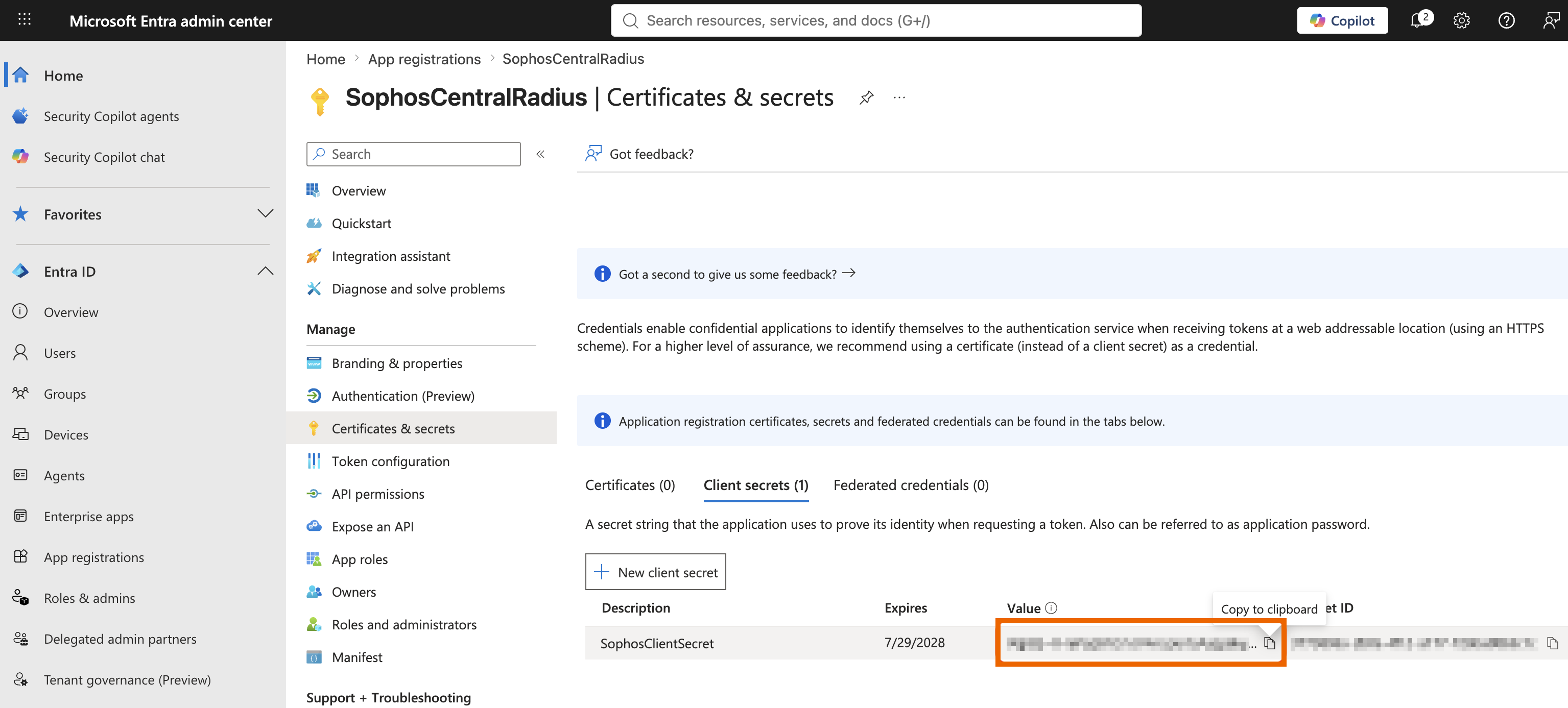Viewport: 1568px width, 708px height.
Task: Collapse the Entra ID section chevron
Action: pos(265,271)
